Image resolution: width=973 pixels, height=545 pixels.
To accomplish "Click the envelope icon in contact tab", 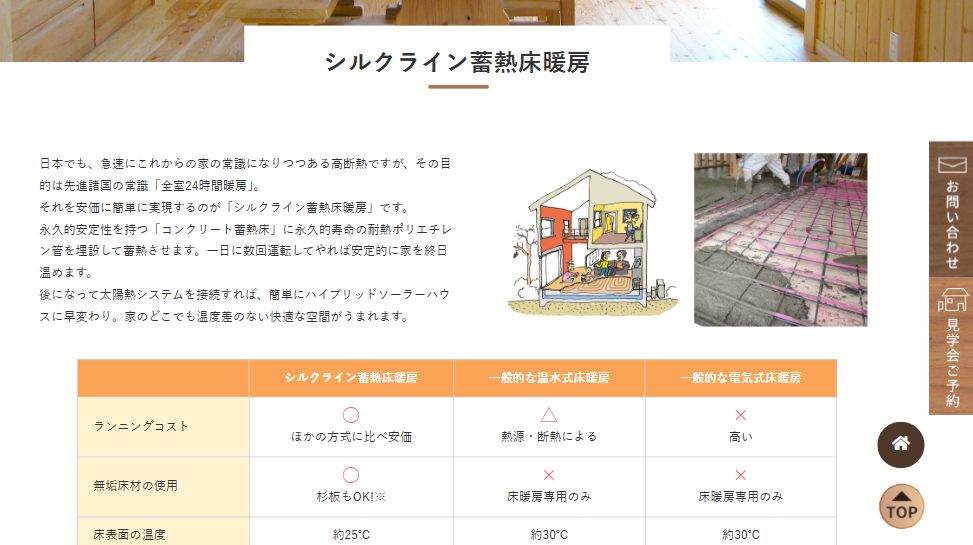I will click(952, 164).
